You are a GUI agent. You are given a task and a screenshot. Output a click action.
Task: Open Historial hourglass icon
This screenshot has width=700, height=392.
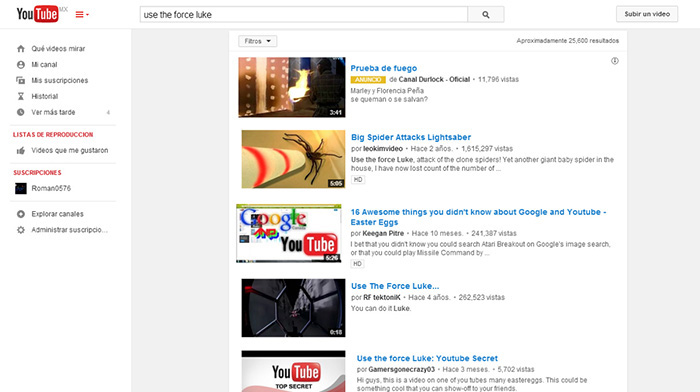coord(21,96)
